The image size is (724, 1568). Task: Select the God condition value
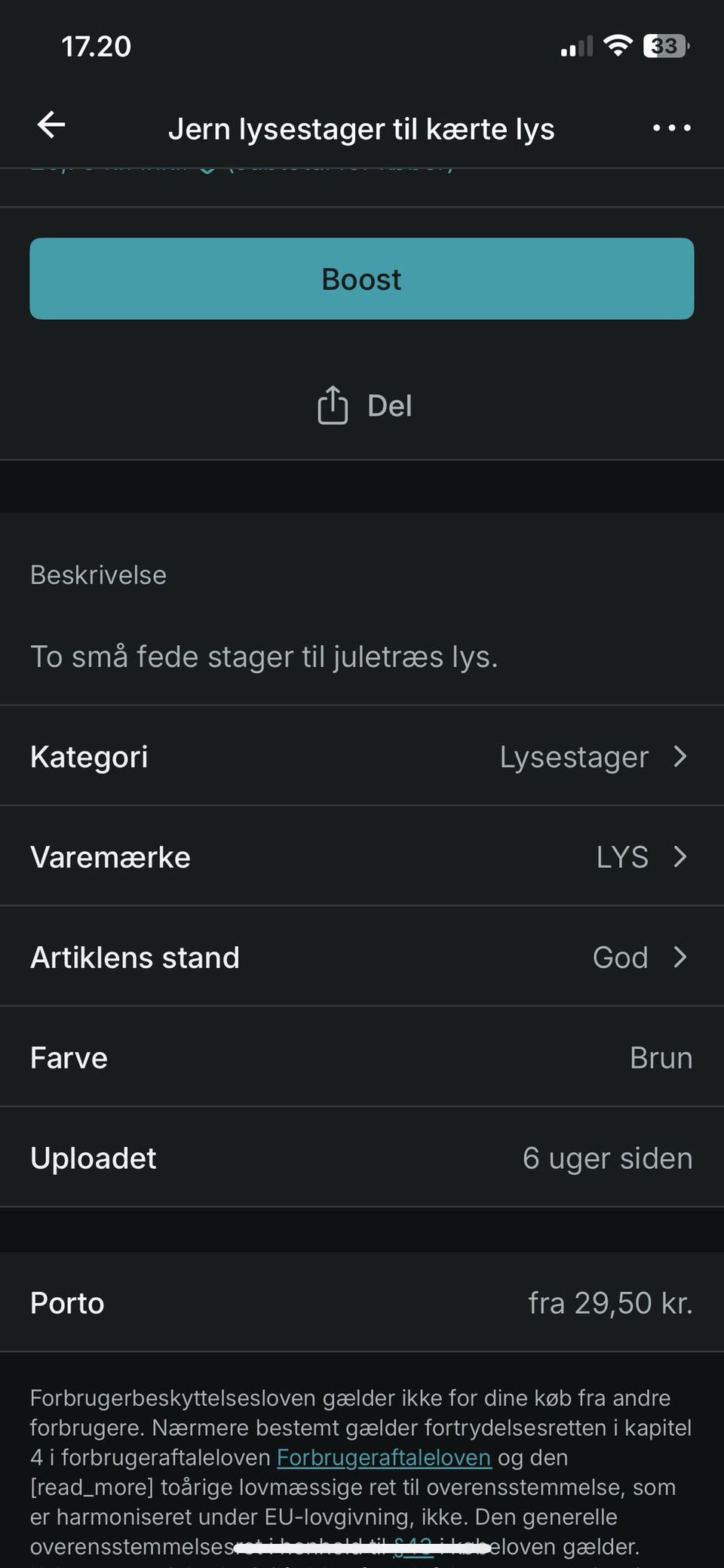point(620,958)
